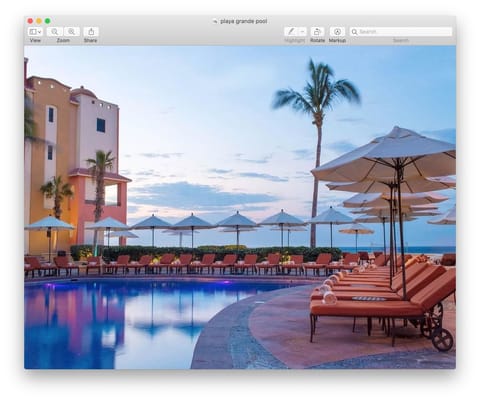Minimize the window with the yellow button
Viewport: 480px width, 401px height.
coord(39,21)
